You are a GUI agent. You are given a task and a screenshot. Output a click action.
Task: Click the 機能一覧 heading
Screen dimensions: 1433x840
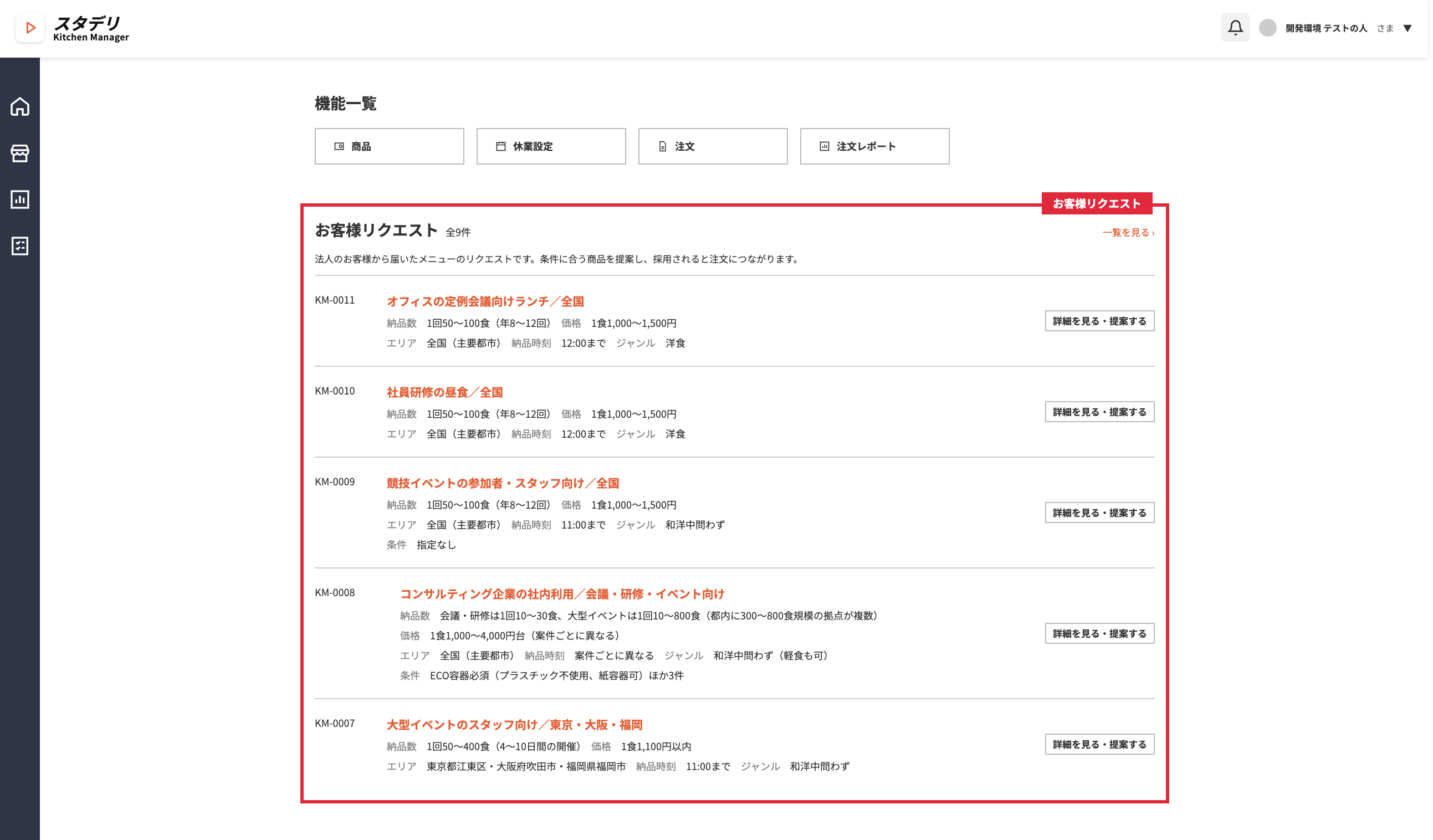(x=346, y=104)
